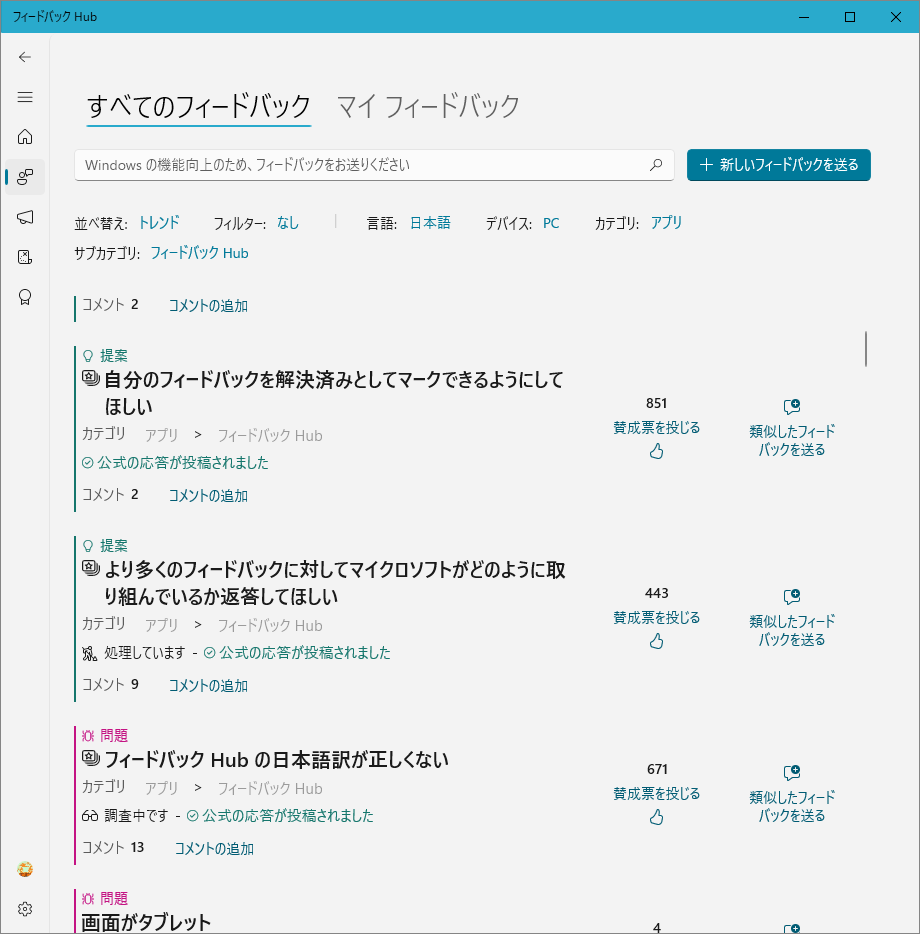This screenshot has height=934, width=920.
Task: Click thumbs-up icon for 671-vote feedback
Action: pos(656,817)
